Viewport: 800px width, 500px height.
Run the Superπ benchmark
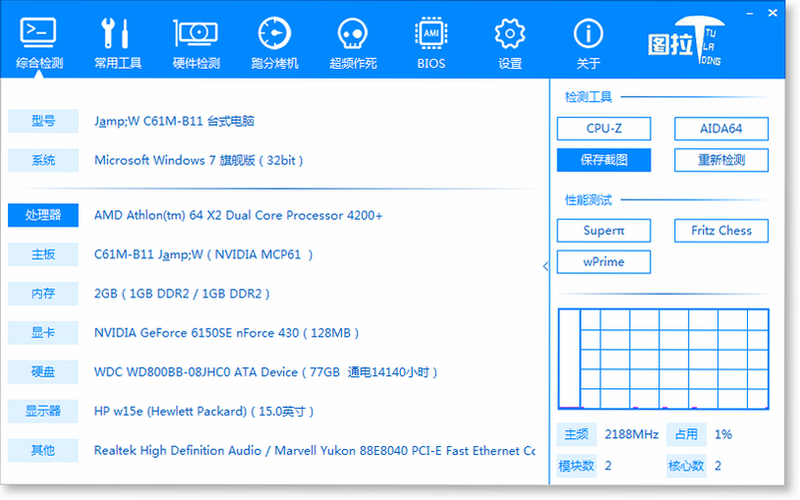pos(604,231)
